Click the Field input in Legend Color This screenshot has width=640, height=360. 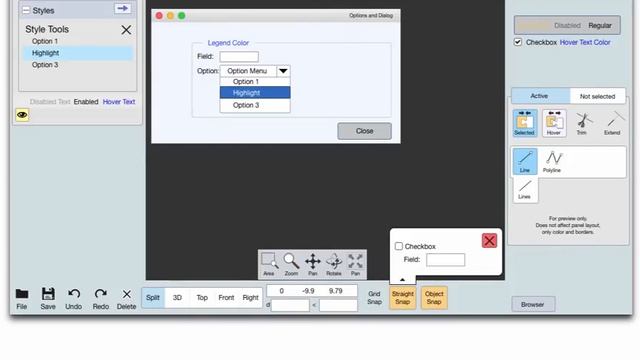pos(239,56)
